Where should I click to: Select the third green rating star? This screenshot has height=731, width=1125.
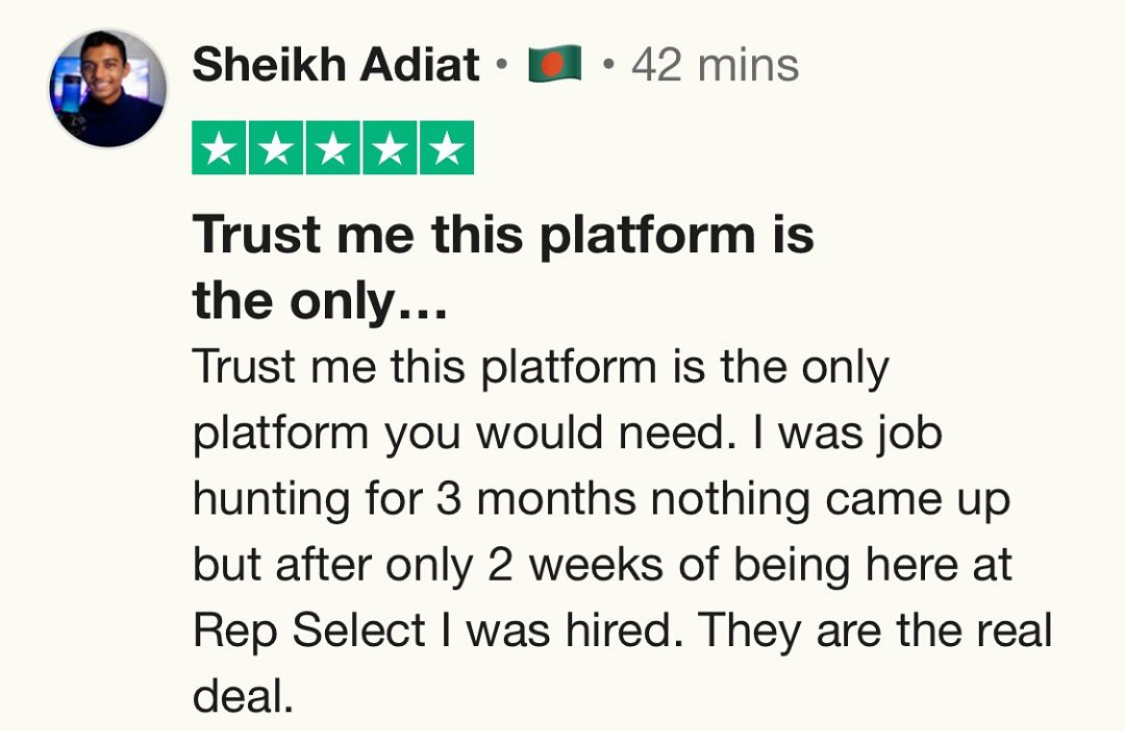point(333,149)
